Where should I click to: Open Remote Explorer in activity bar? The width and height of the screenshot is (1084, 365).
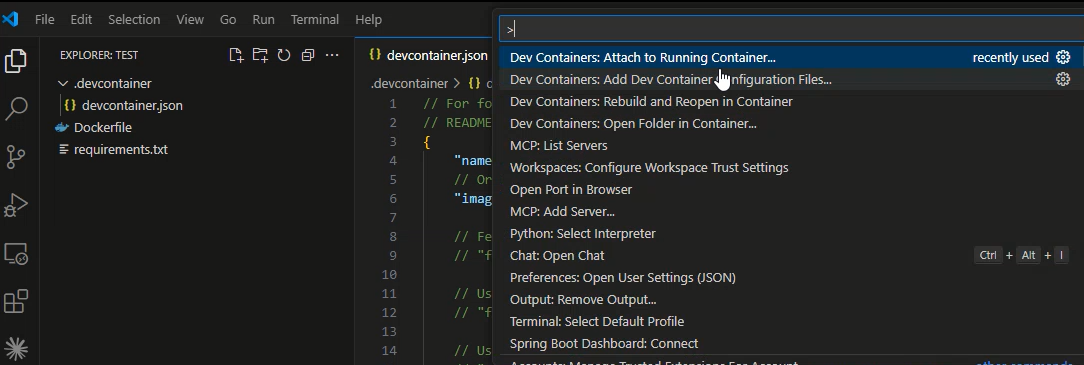tap(16, 254)
